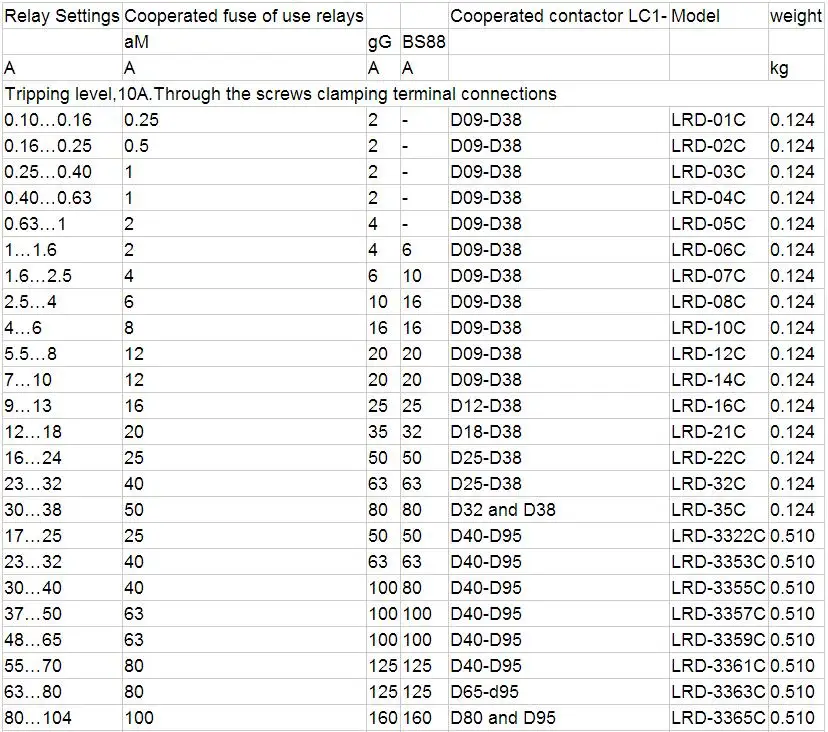Select the 'Relay Settings' header cell
The height and width of the screenshot is (732, 828).
62,16
